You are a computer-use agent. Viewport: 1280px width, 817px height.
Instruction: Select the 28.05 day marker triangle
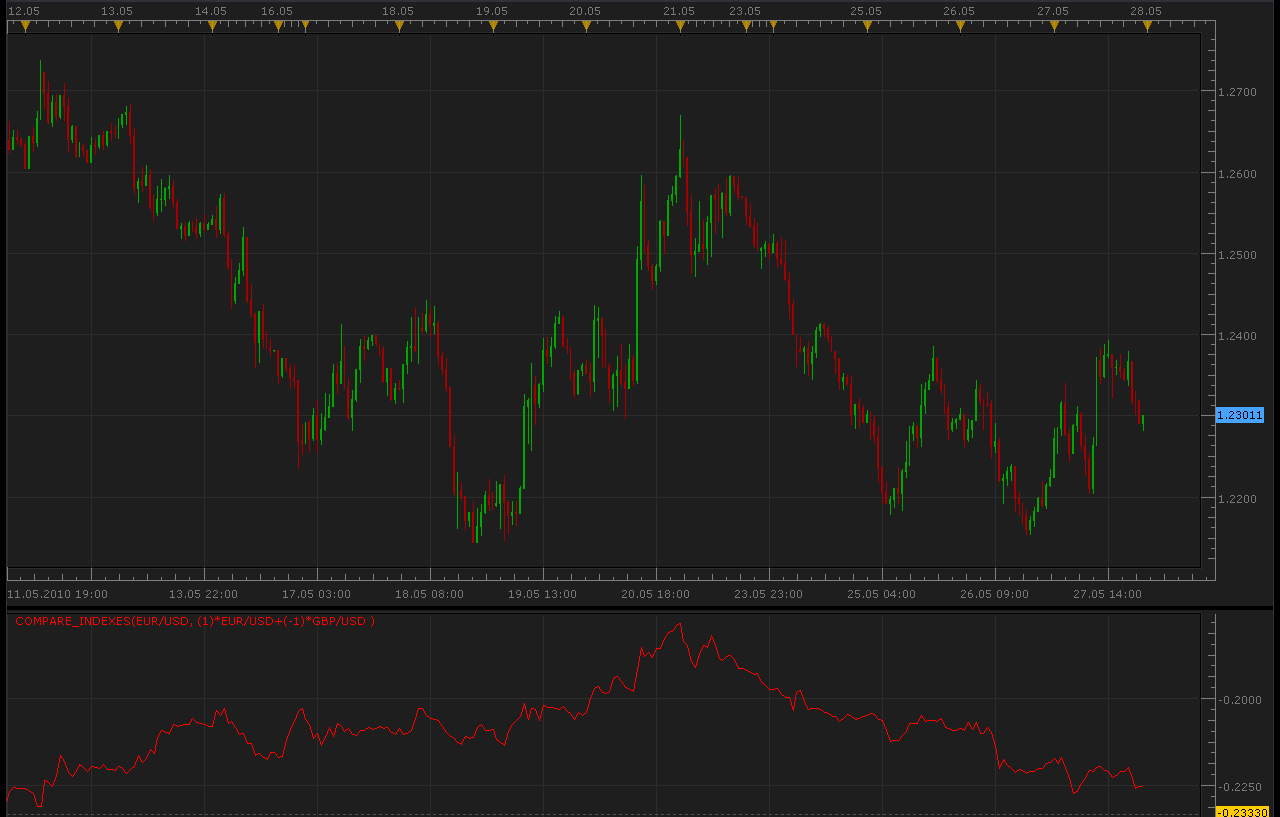click(1147, 26)
